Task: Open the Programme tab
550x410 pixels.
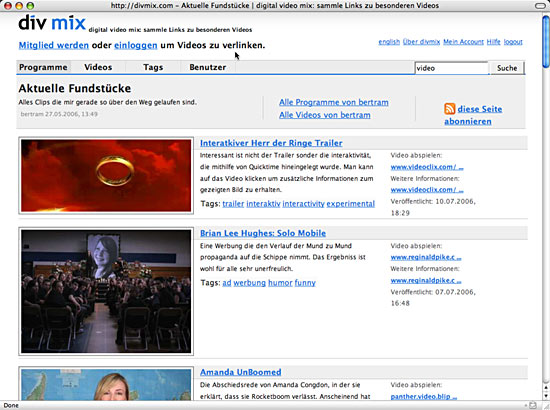Action: point(43,67)
